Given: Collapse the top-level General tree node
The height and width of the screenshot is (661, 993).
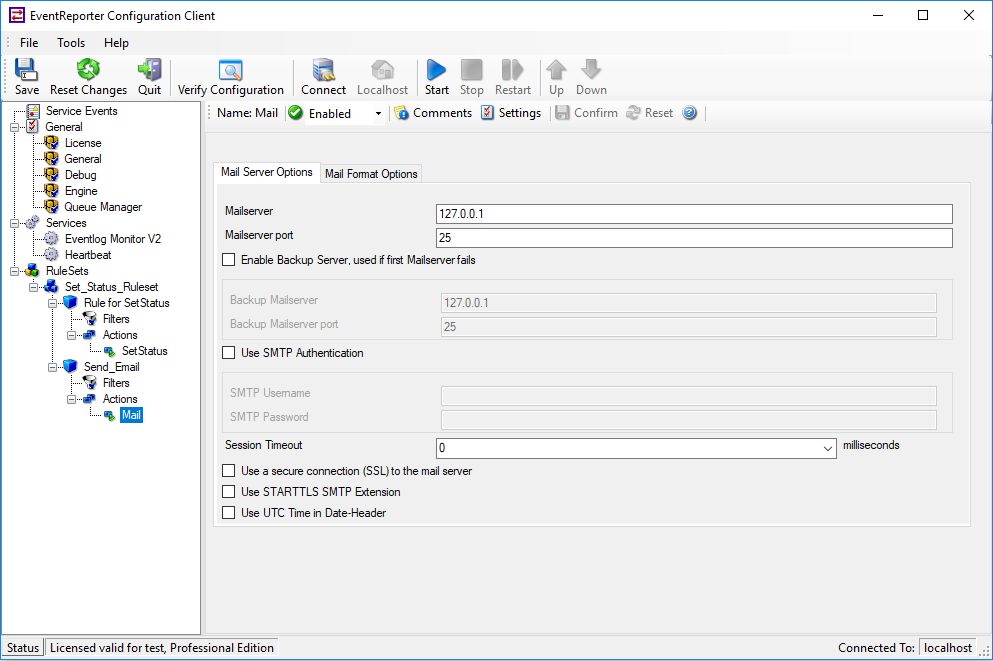Looking at the screenshot, I should pyautogui.click(x=15, y=127).
